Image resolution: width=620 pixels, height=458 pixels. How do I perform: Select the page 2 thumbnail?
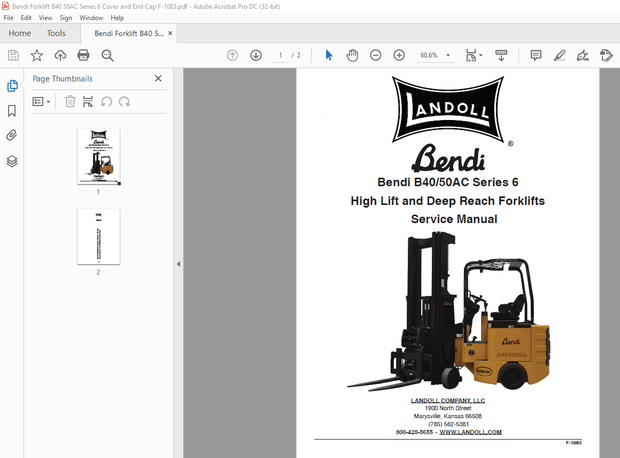(98, 237)
